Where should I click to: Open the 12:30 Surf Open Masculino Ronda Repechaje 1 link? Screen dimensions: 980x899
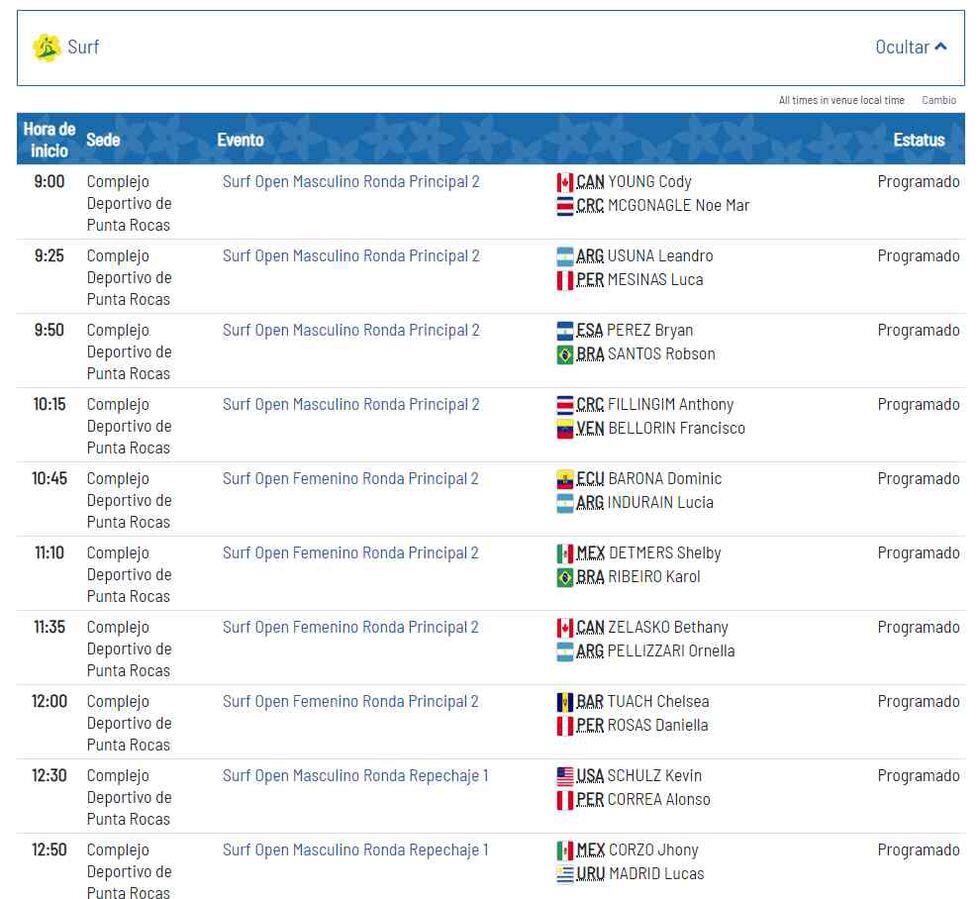355,776
